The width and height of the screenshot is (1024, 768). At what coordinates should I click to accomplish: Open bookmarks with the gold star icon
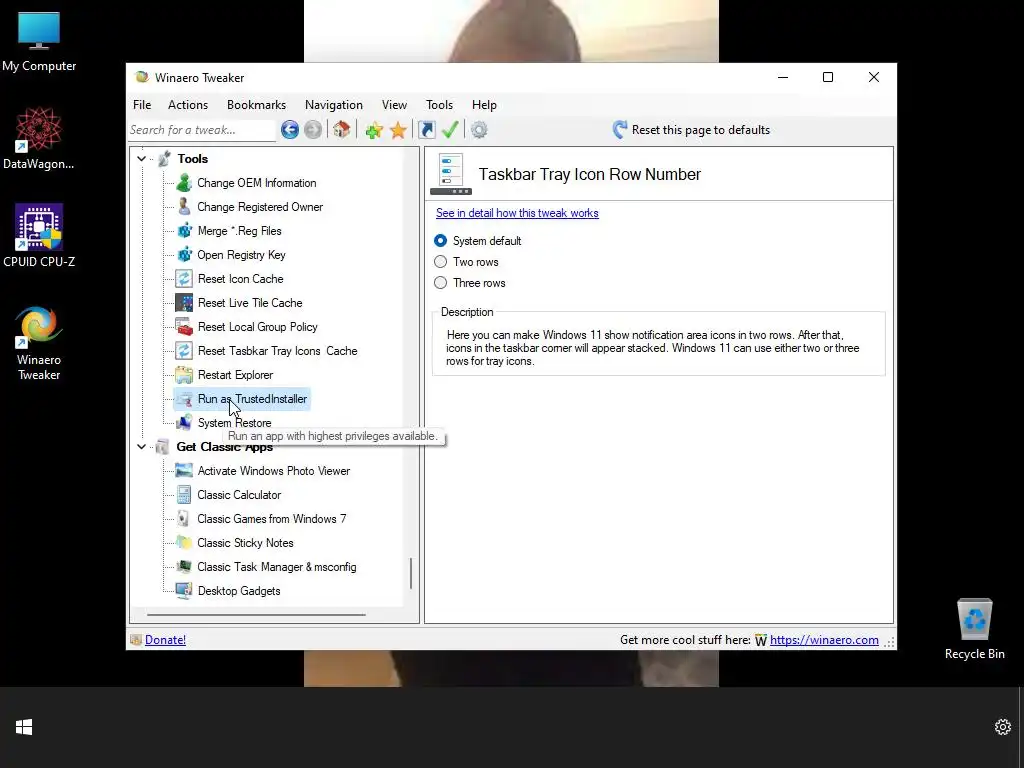pos(398,131)
